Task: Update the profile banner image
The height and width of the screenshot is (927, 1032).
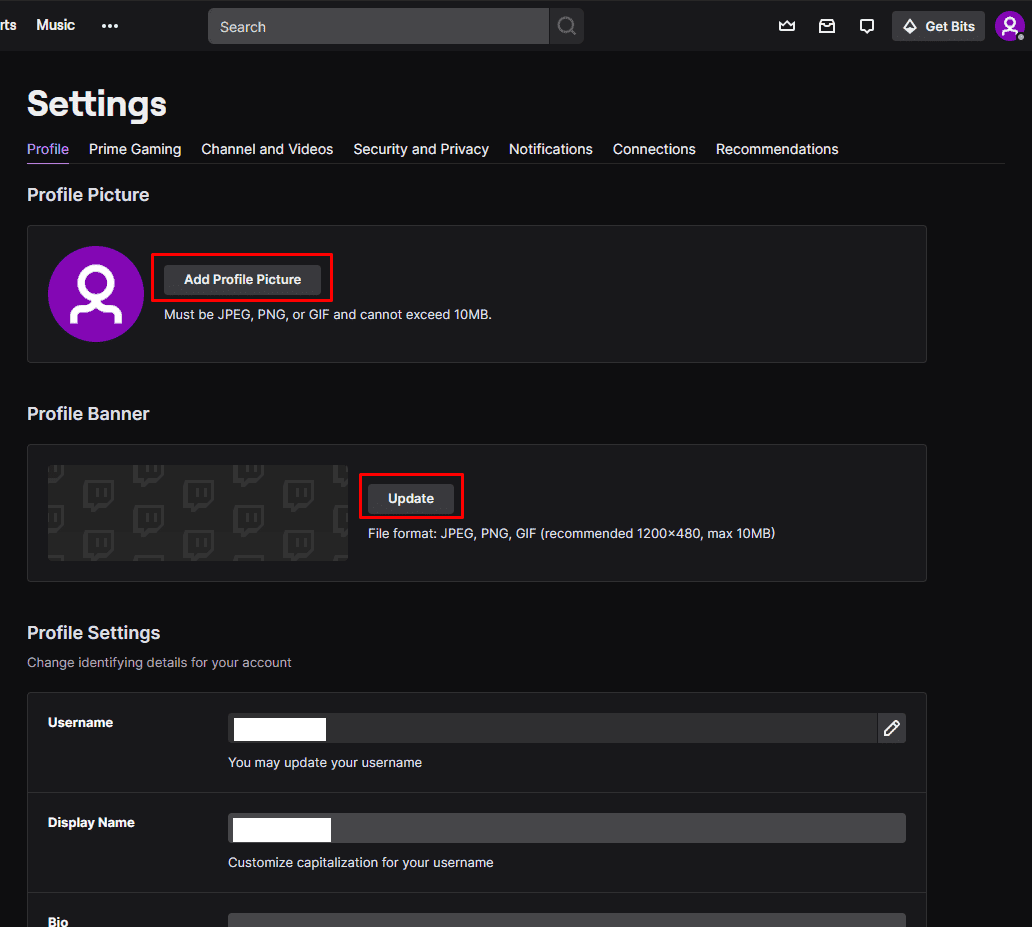Action: [x=410, y=497]
